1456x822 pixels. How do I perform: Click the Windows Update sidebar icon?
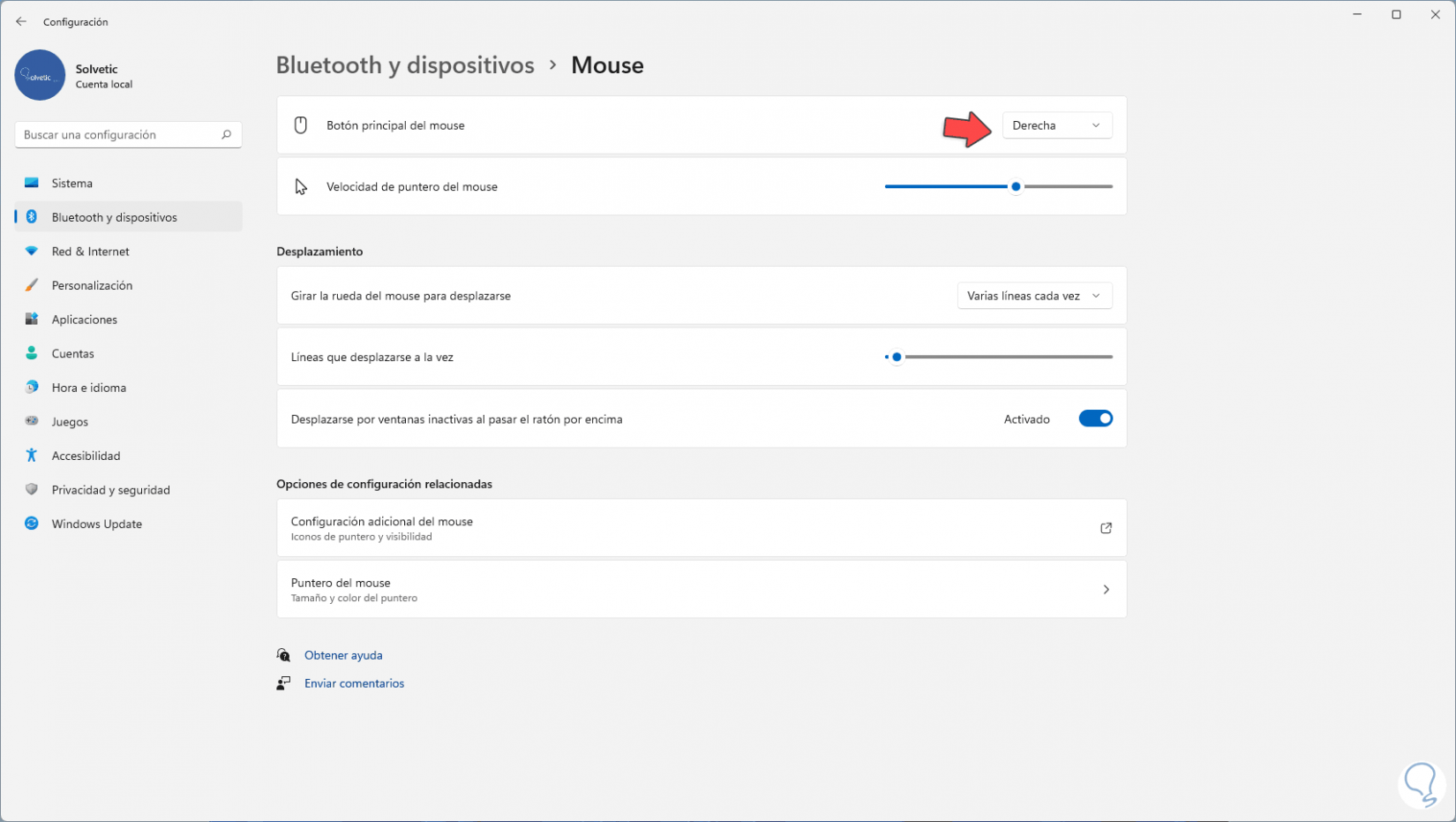coord(32,524)
